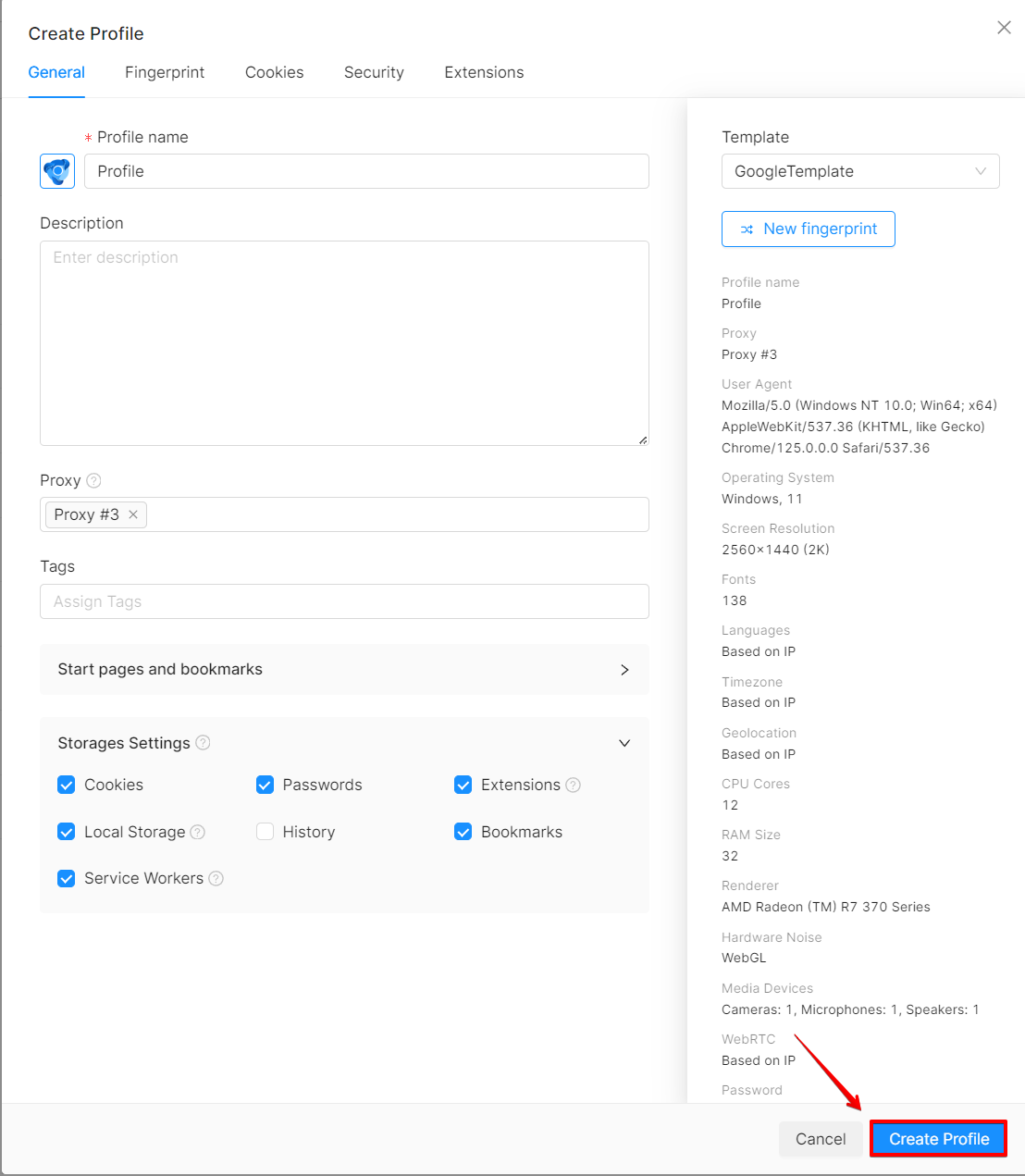Click the Screen Resolution 2560×1440 (2K) value
Image resolution: width=1025 pixels, height=1176 pixels.
pos(775,550)
